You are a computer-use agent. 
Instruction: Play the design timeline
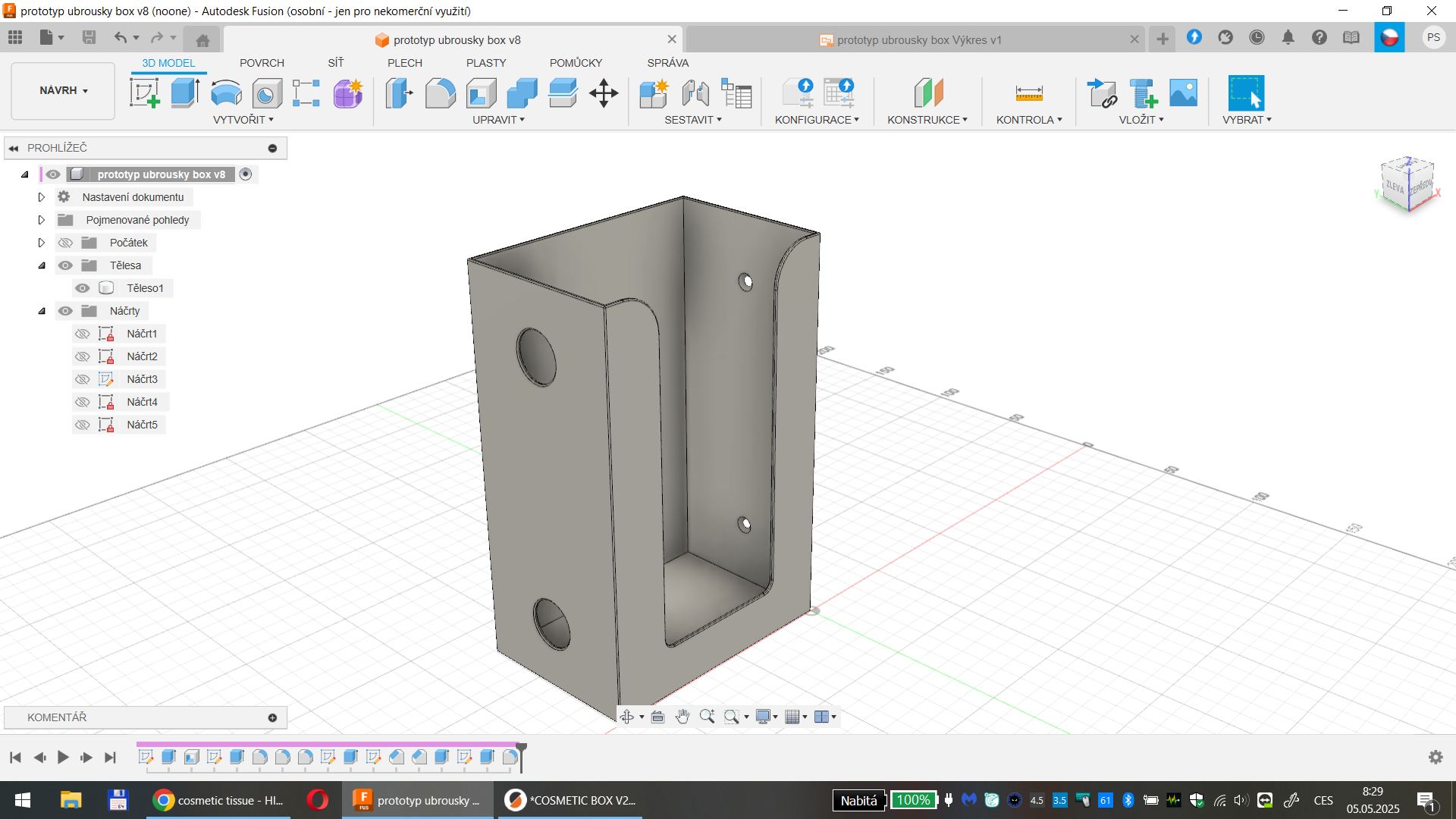click(x=63, y=758)
